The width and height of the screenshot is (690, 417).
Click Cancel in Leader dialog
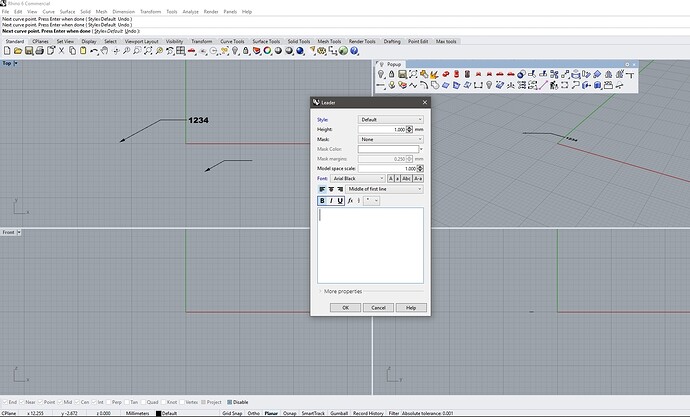click(378, 308)
